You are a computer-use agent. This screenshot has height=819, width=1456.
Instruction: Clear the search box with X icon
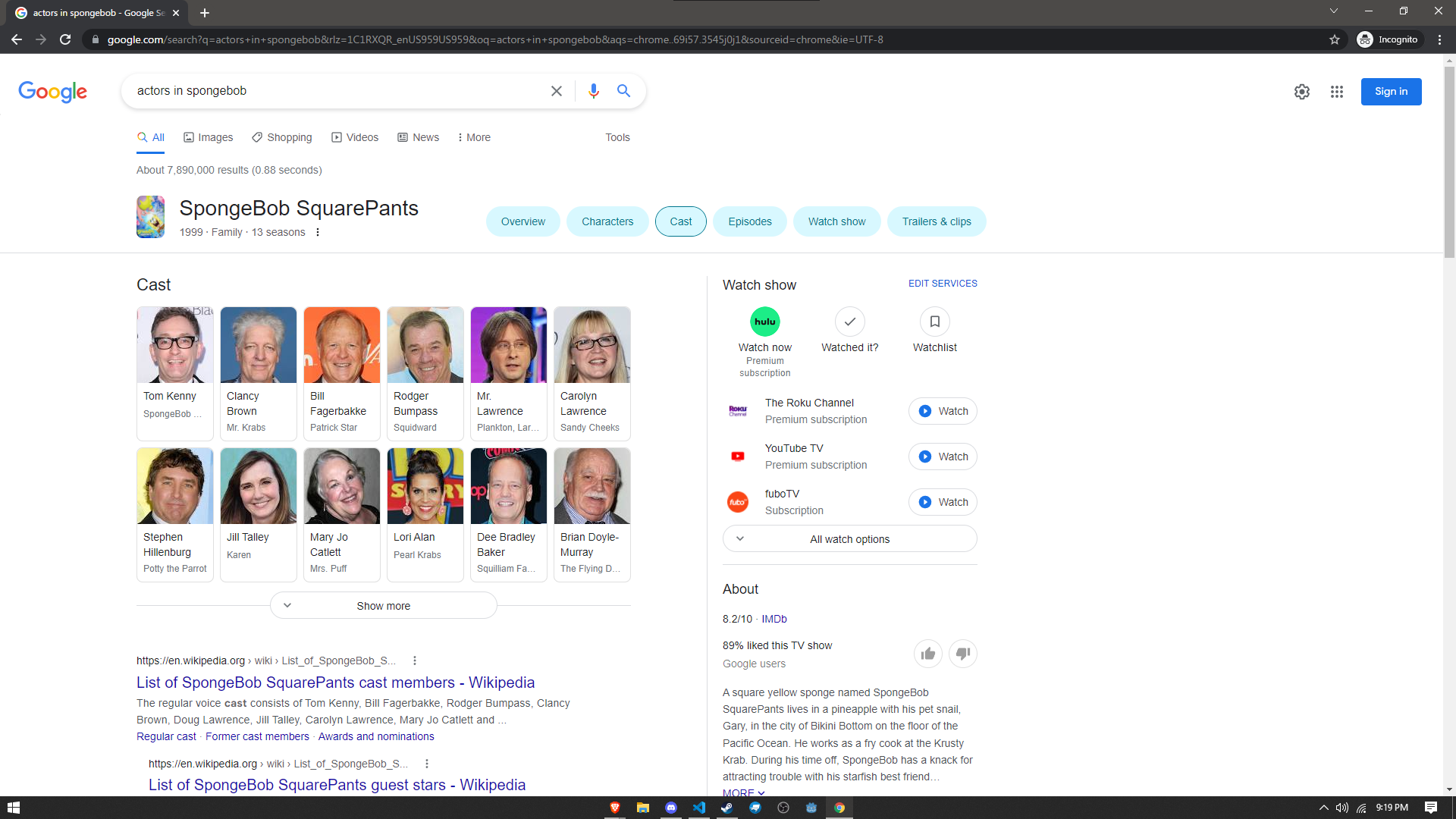click(556, 91)
